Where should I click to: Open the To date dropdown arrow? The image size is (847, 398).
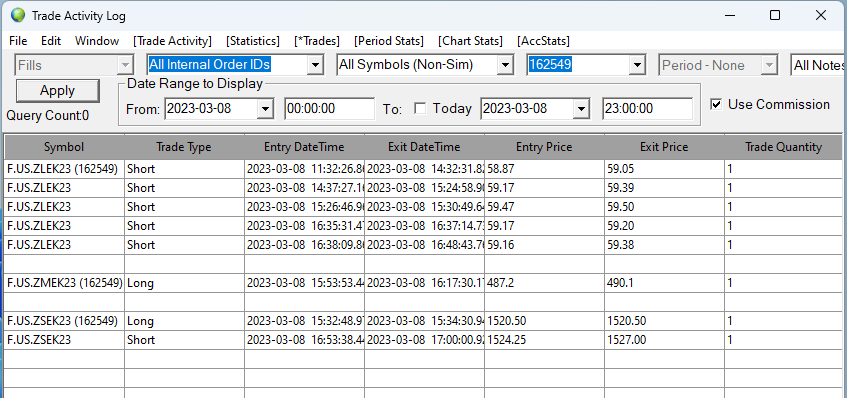click(x=581, y=109)
